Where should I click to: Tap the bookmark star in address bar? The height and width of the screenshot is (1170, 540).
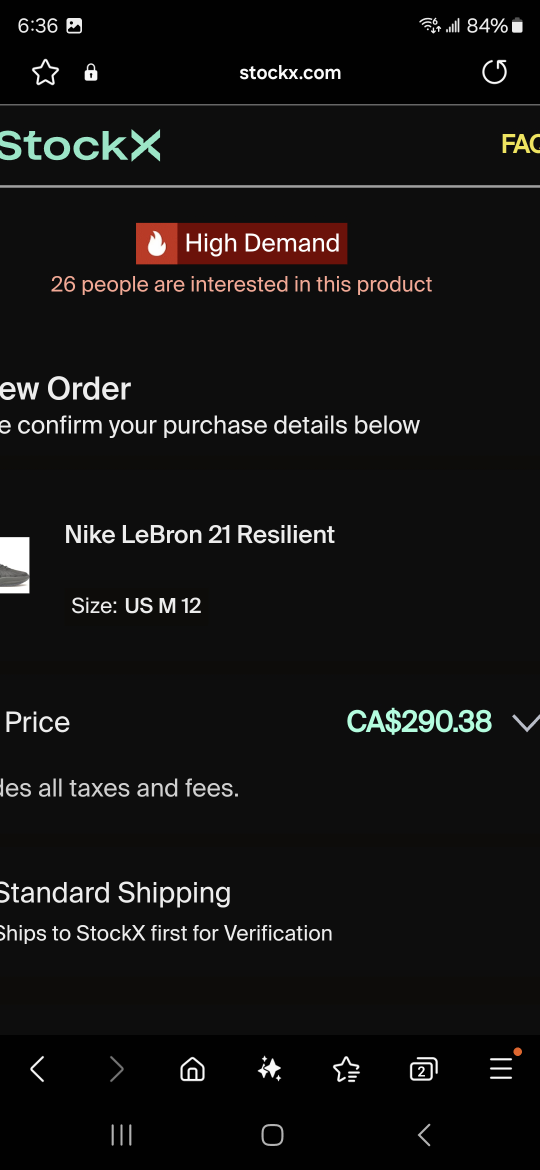pos(45,72)
